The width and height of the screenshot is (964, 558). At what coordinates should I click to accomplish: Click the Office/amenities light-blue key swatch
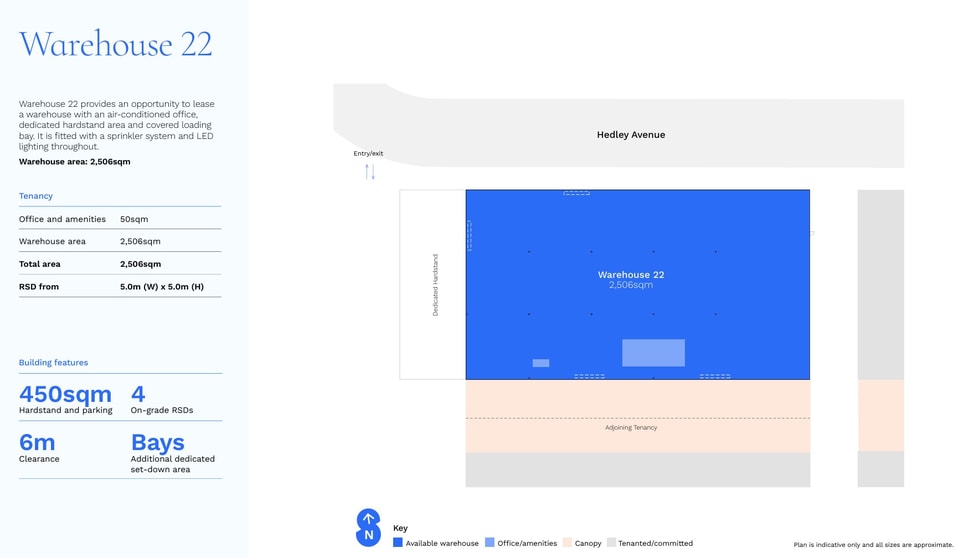(x=489, y=543)
